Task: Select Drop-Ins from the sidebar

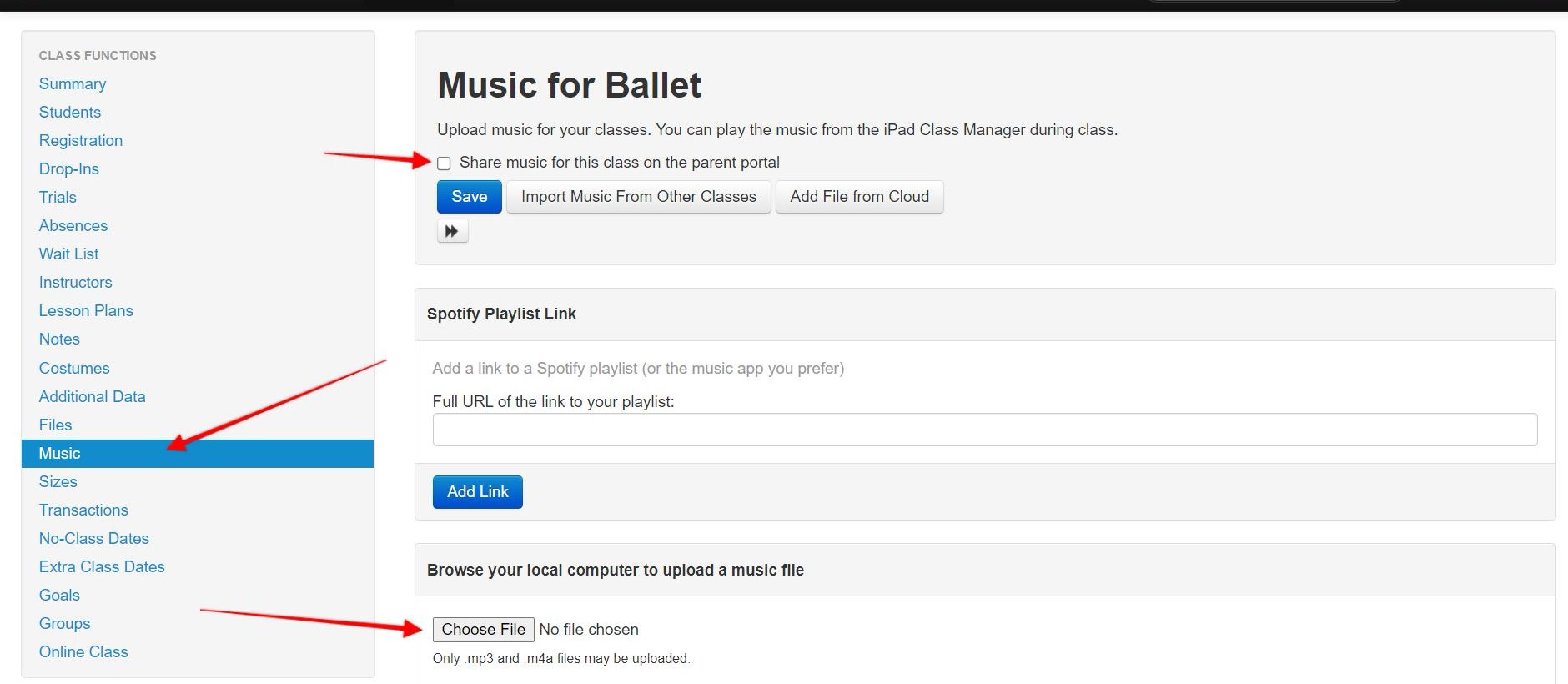Action: pyautogui.click(x=69, y=169)
